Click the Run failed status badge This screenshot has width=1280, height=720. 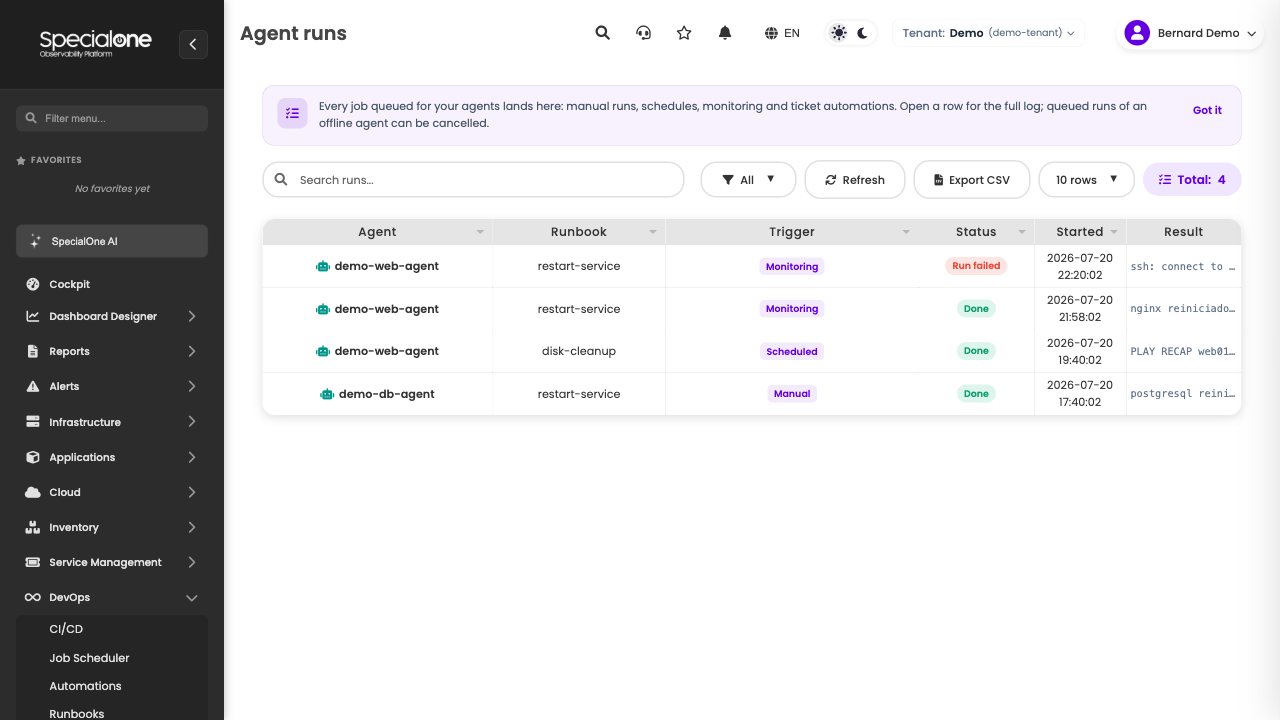976,266
